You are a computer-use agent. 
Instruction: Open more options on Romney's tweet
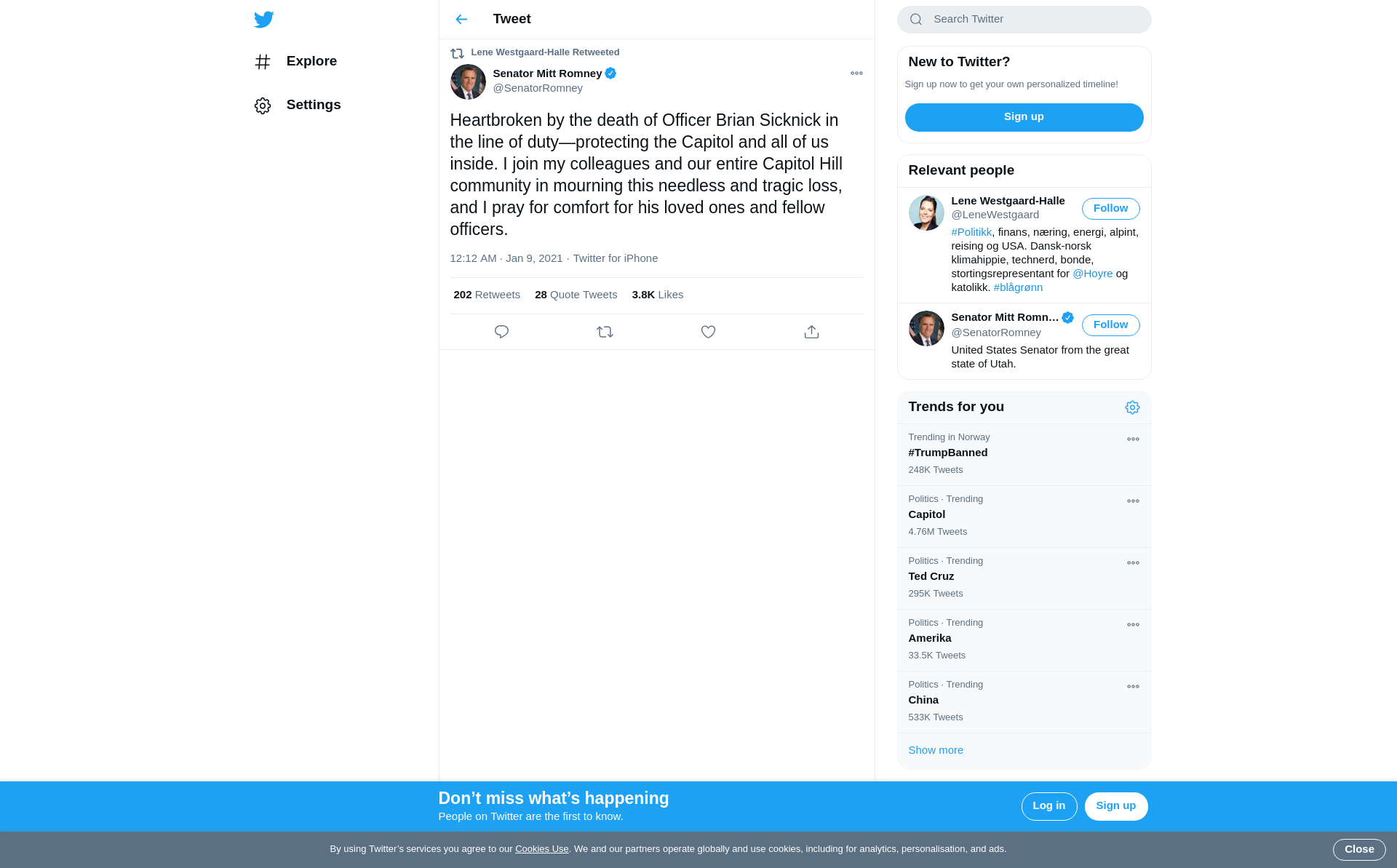tap(856, 73)
